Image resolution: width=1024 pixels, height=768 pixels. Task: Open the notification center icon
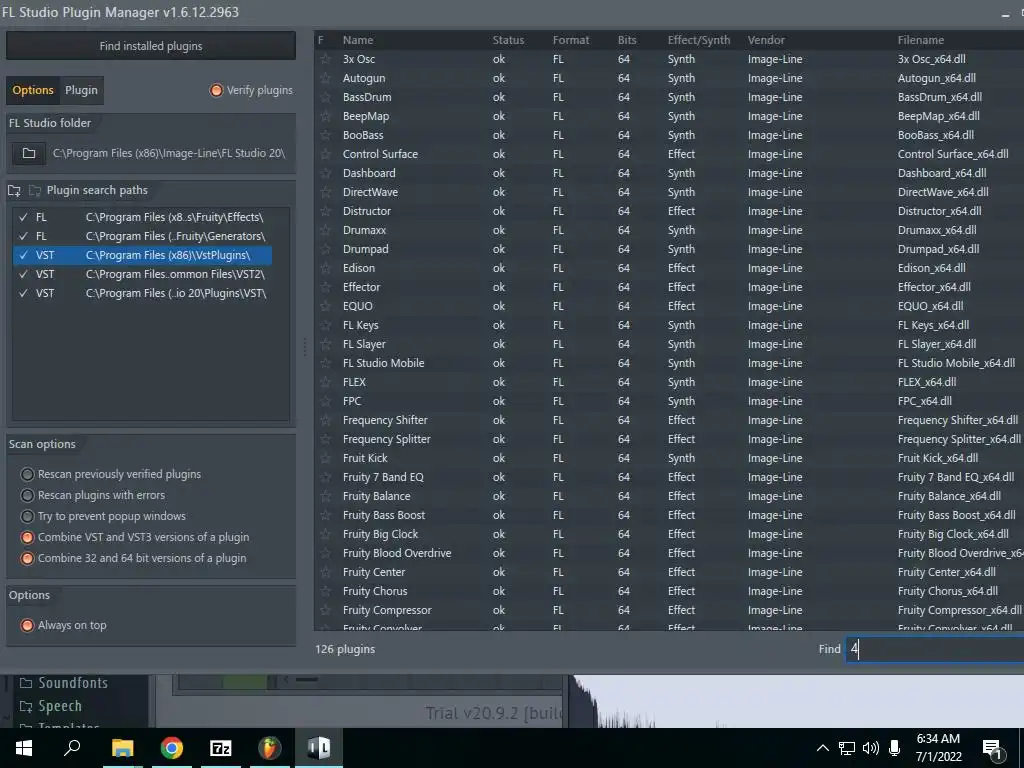(993, 748)
